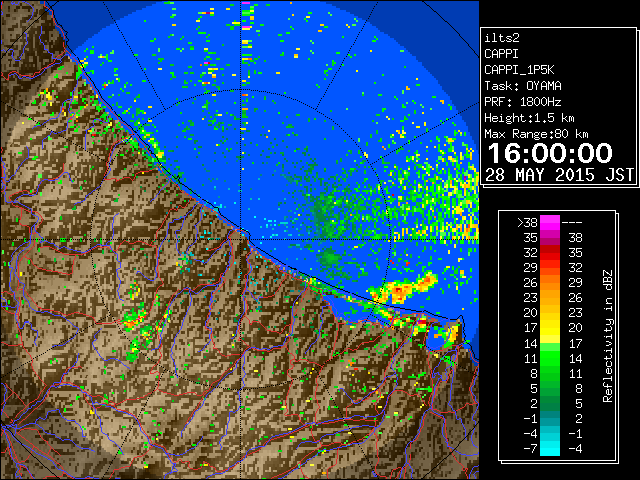Click the 16:00:00 timestamp
The image size is (640, 480).
(x=550, y=153)
